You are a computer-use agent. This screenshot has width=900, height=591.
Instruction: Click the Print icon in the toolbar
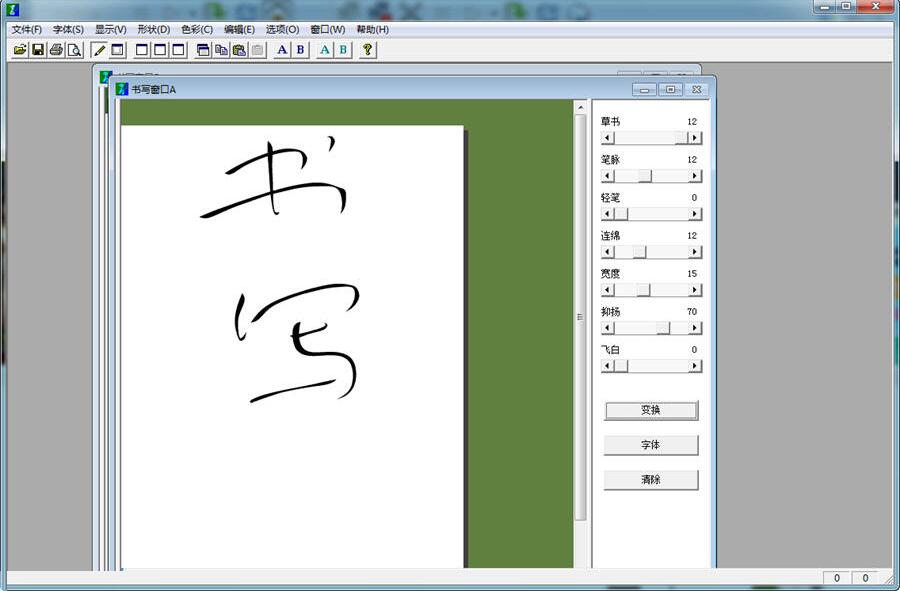tap(56, 50)
